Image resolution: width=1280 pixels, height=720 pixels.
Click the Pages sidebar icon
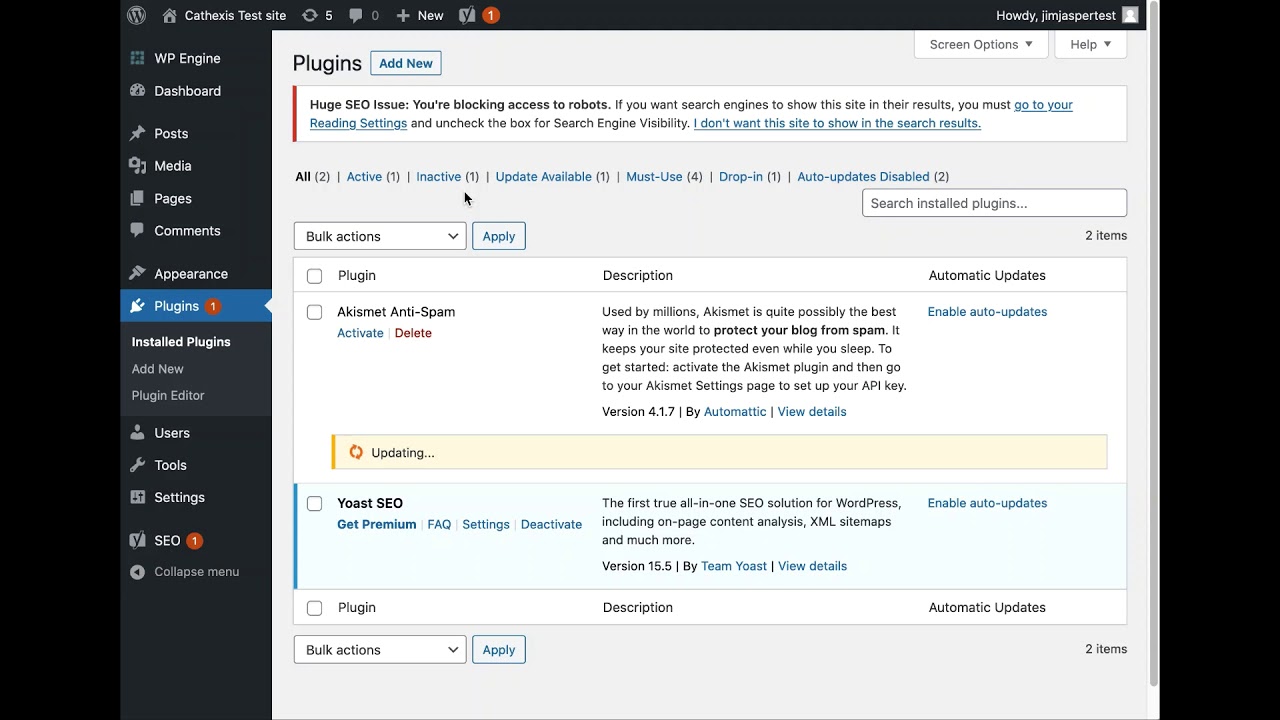click(x=137, y=198)
